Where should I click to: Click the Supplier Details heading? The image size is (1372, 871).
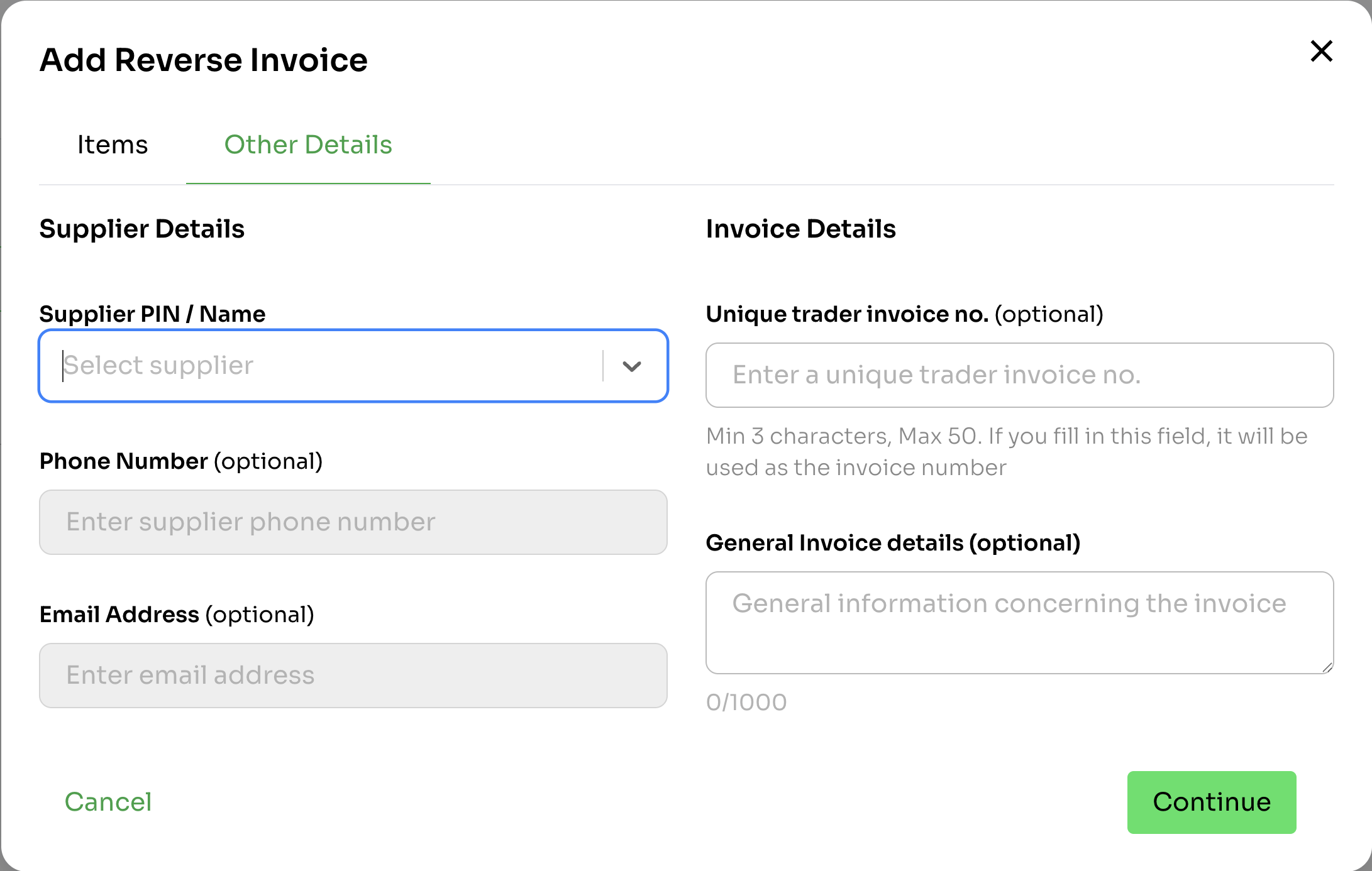(141, 229)
